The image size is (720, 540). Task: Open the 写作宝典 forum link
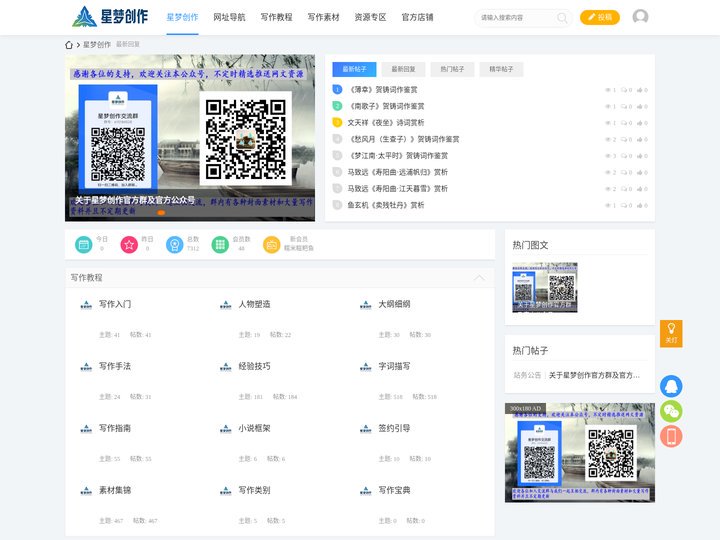pos(394,490)
